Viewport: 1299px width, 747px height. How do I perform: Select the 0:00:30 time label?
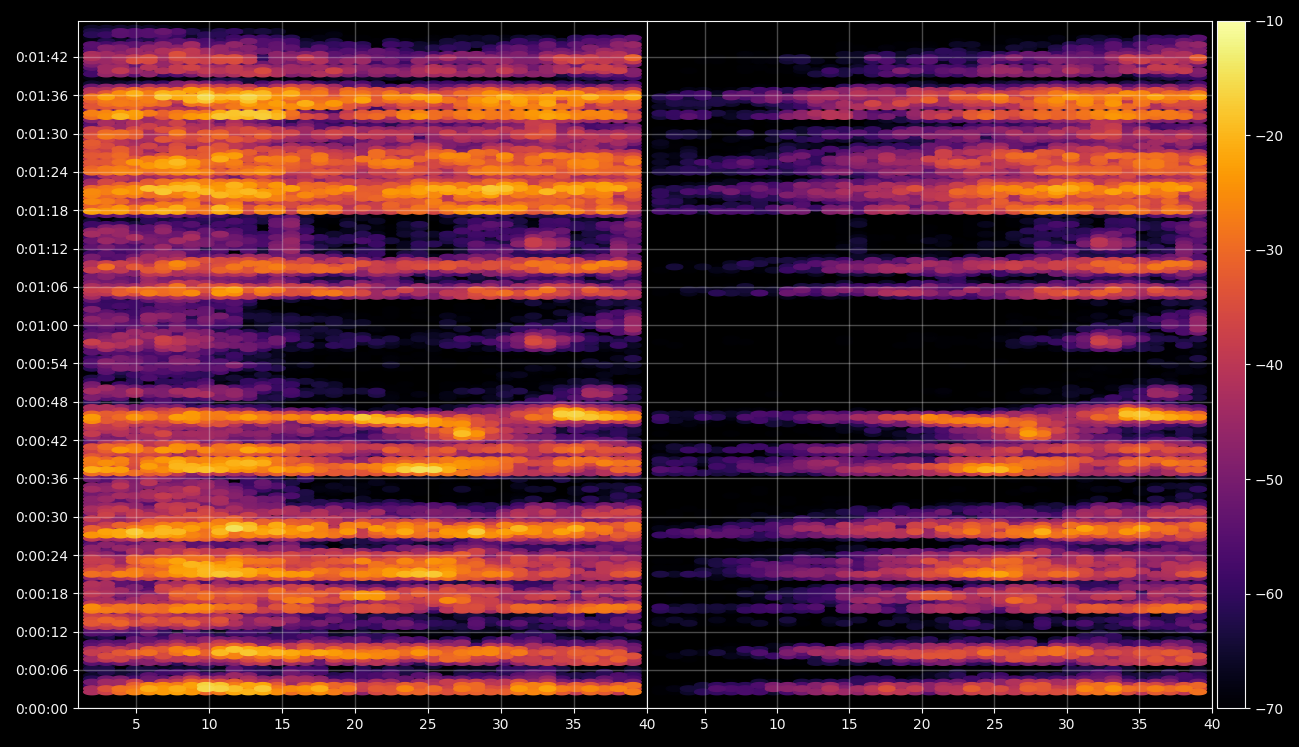[41, 517]
